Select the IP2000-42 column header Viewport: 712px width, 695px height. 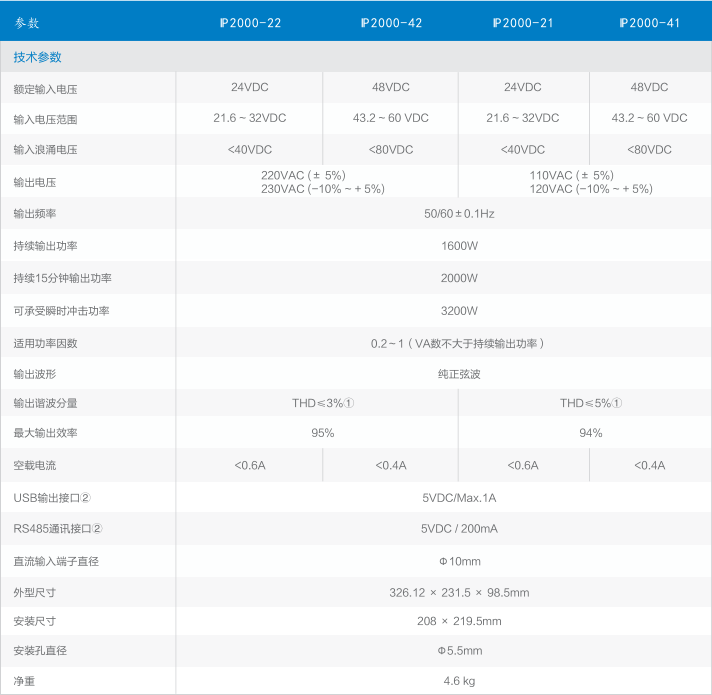pyautogui.click(x=391, y=22)
